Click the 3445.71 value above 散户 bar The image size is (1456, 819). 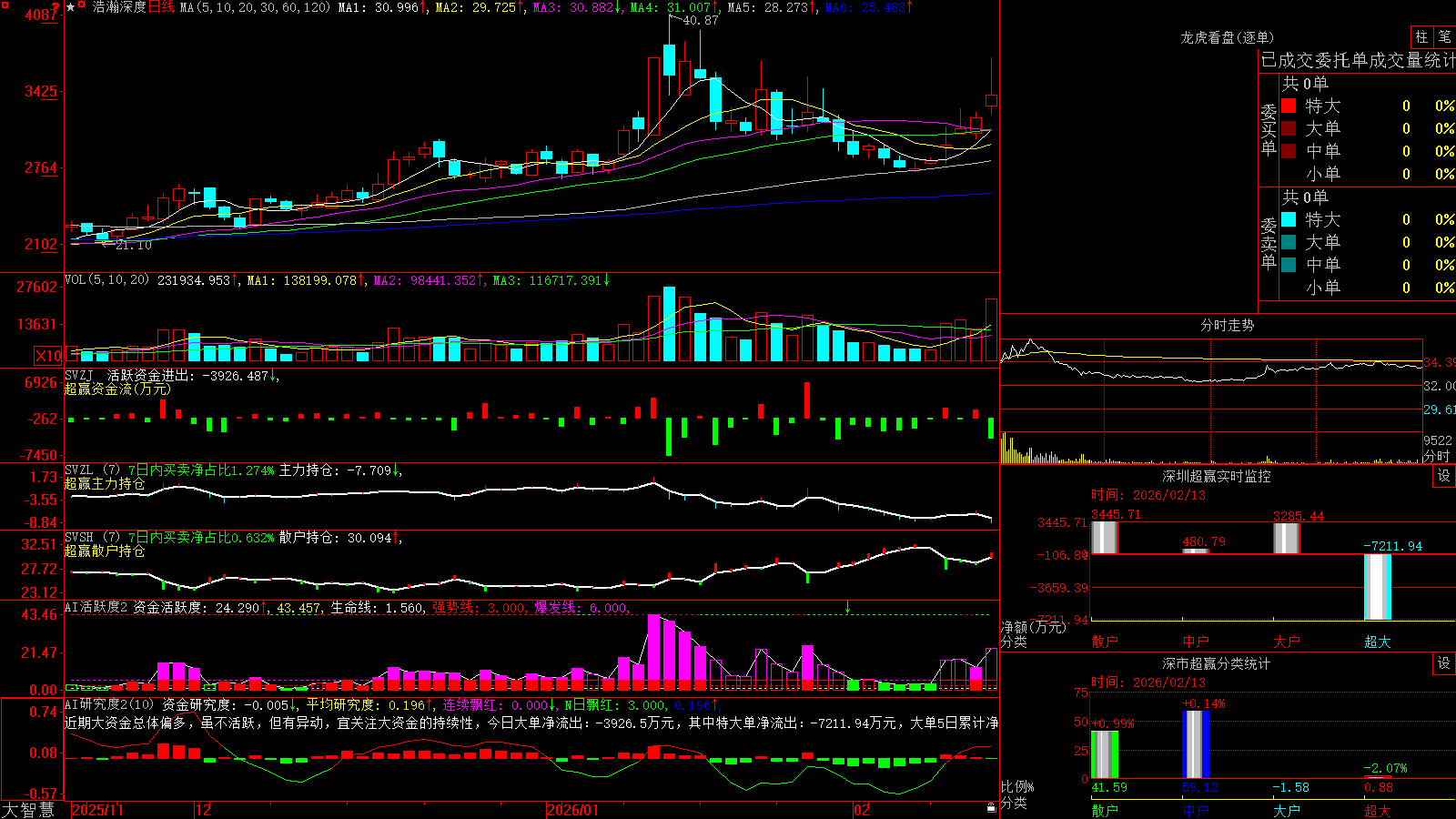pyautogui.click(x=1116, y=514)
